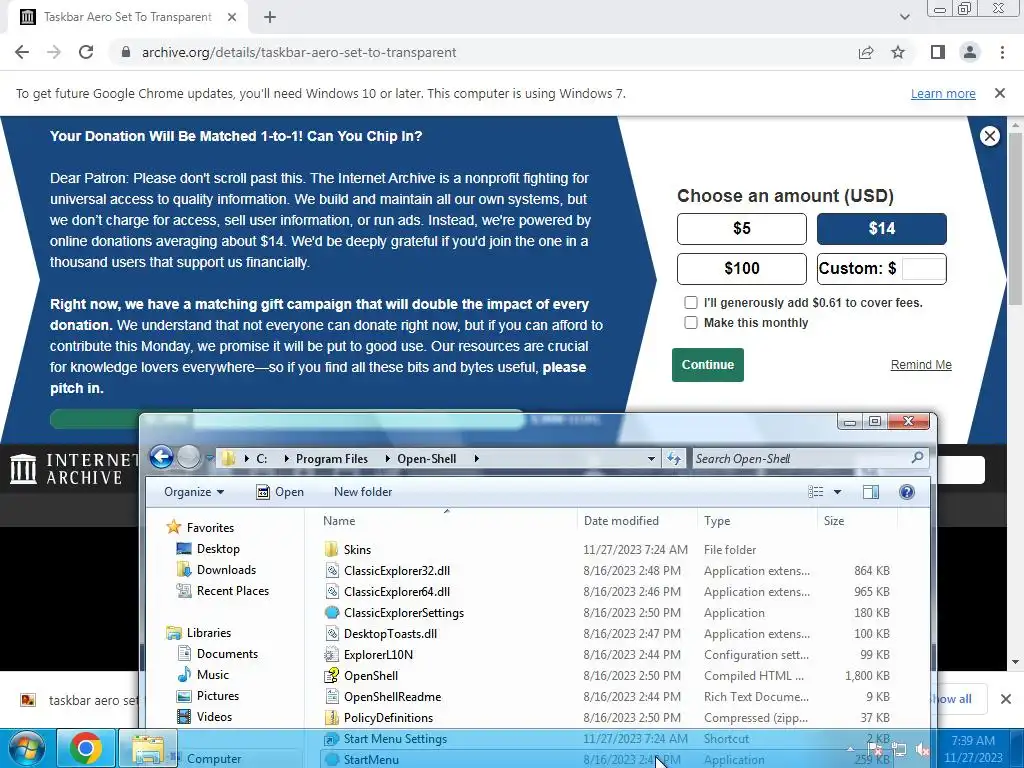Viewport: 1024px width, 768px height.
Task: Click Program Files in the Explorer path
Action: (x=332, y=458)
